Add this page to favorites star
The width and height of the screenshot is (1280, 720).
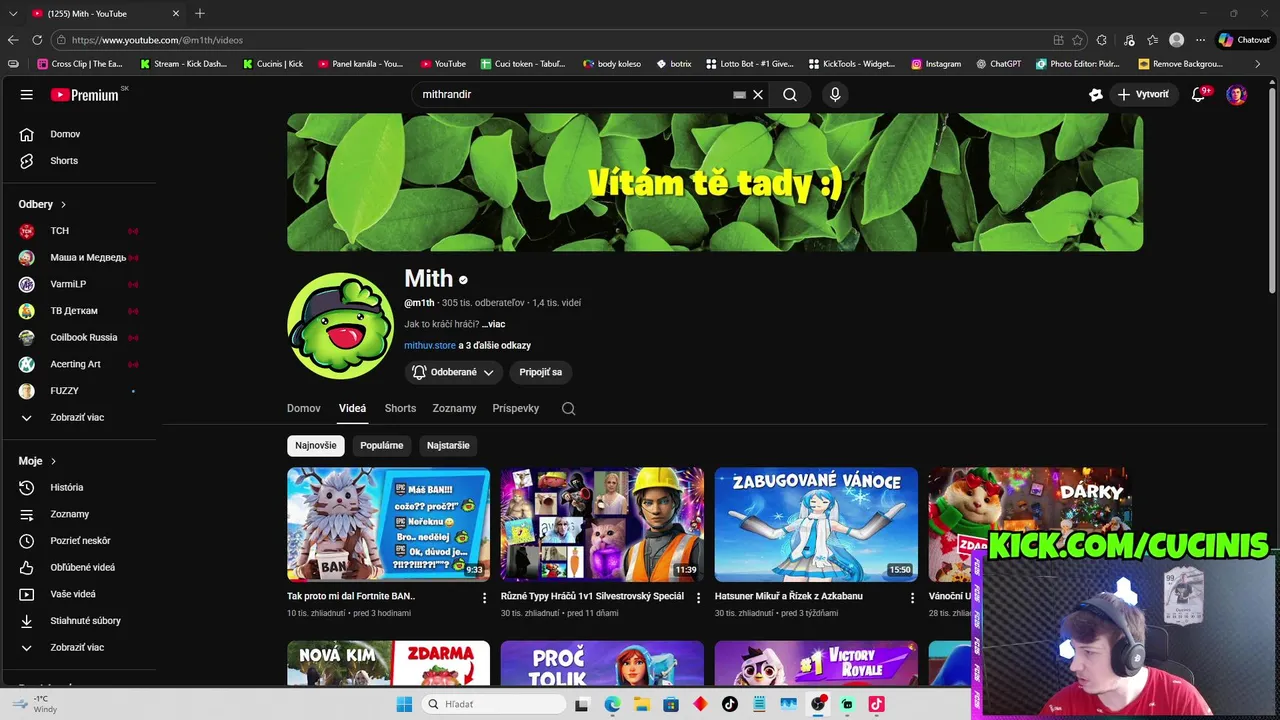click(x=1077, y=40)
